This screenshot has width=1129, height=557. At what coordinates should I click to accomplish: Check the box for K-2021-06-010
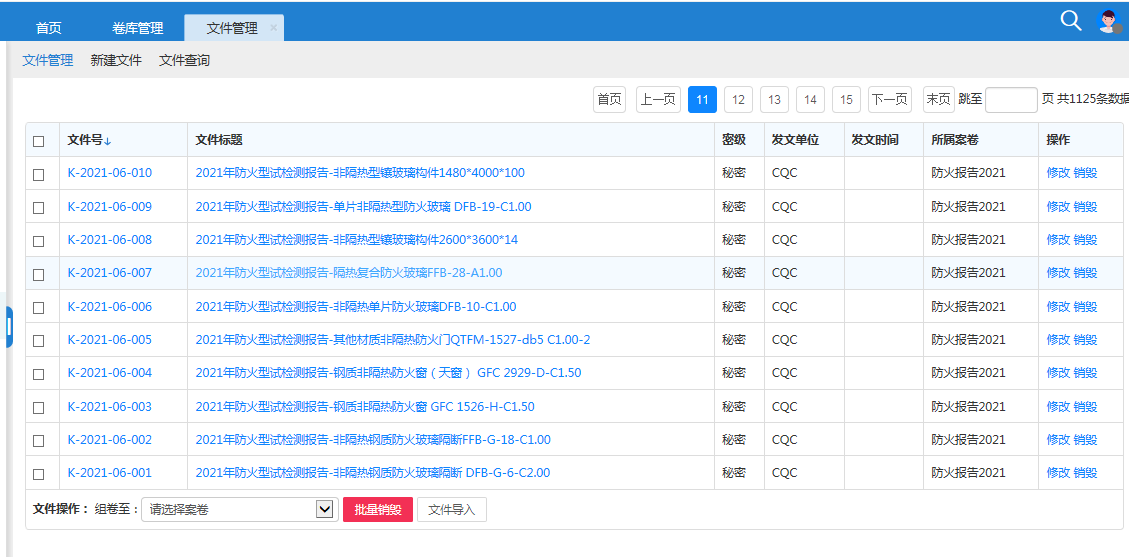(39, 174)
